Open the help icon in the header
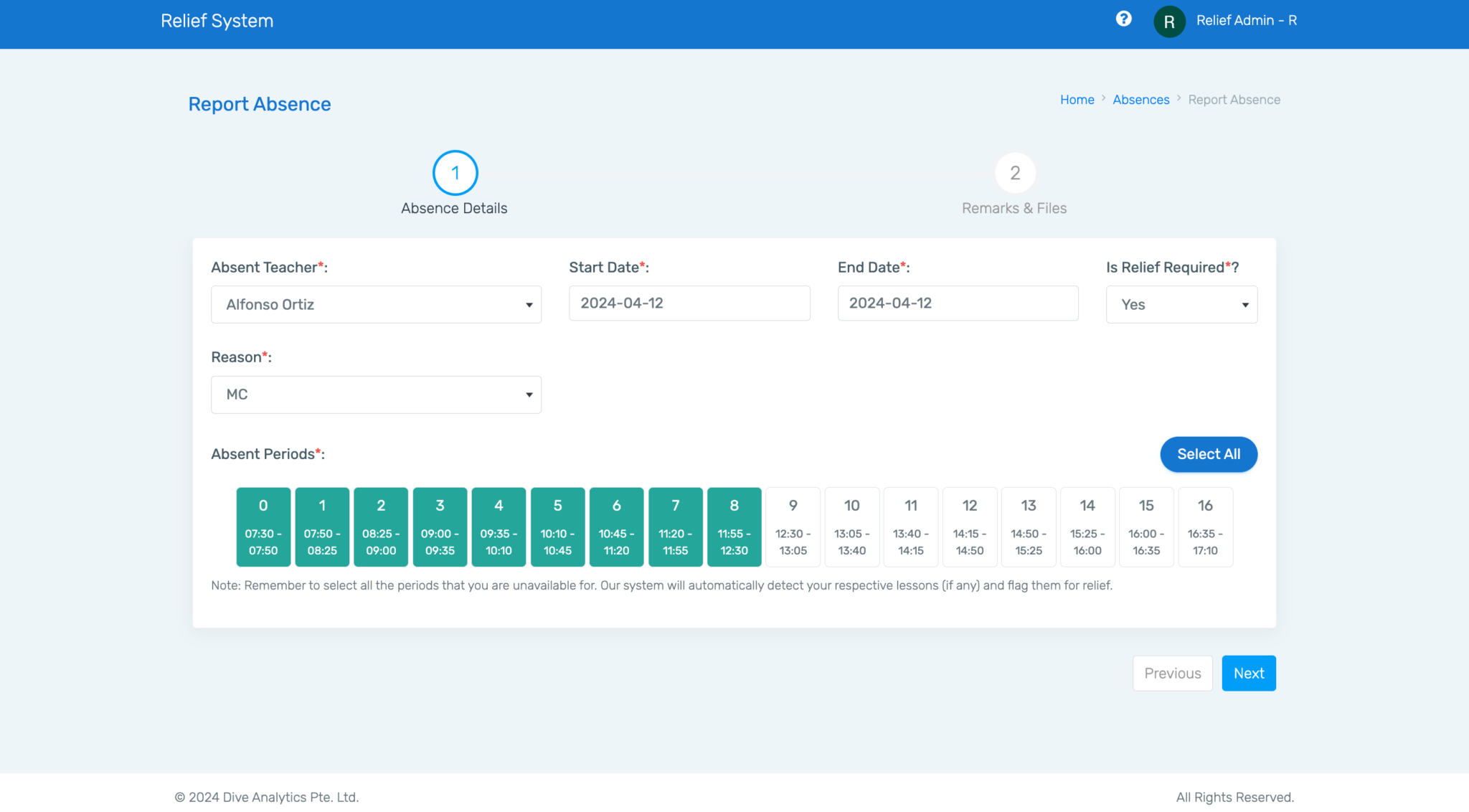Screen dimensions: 1469x812 pyautogui.click(x=1124, y=19)
